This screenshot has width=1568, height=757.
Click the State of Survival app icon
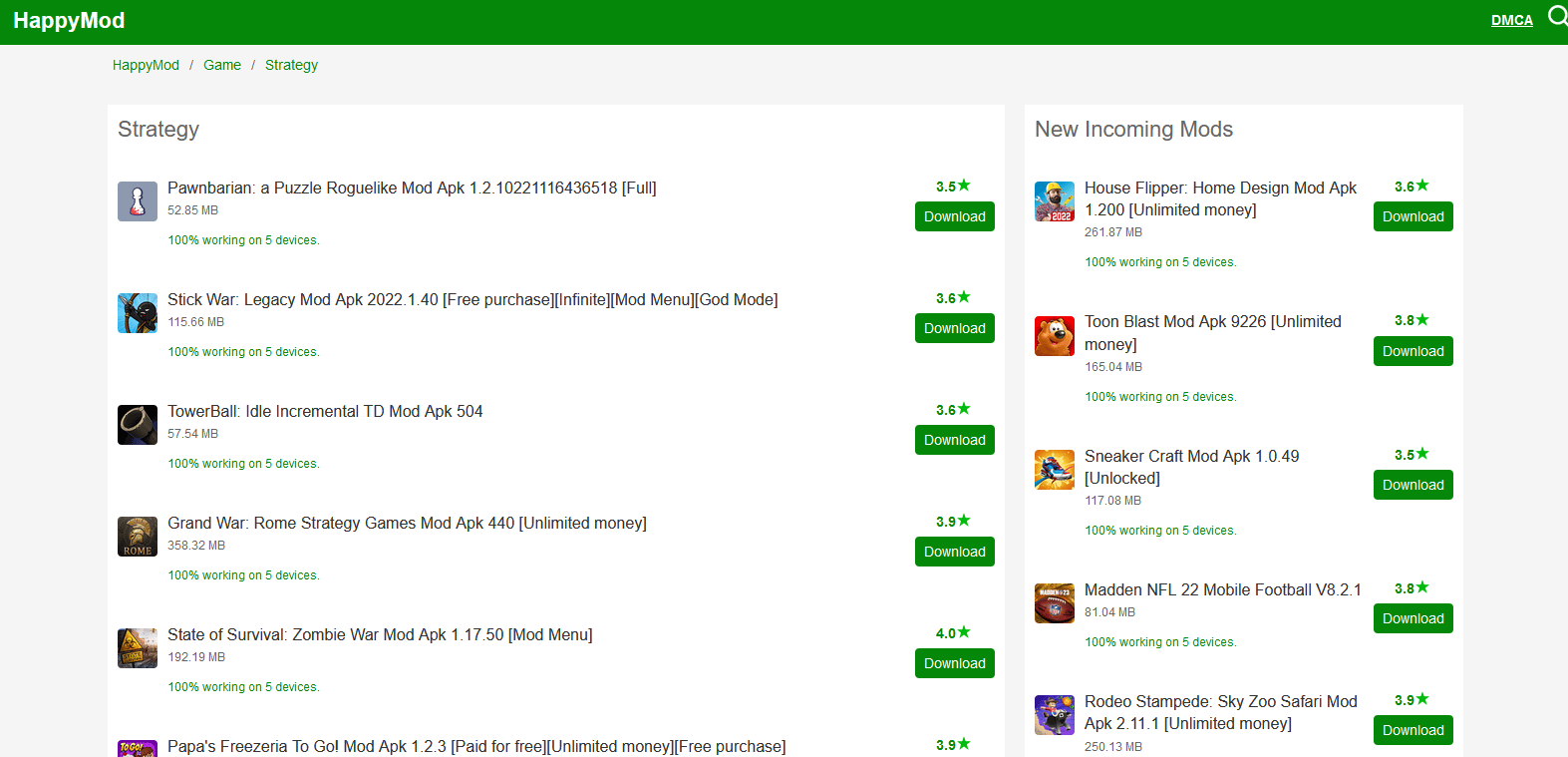[138, 648]
